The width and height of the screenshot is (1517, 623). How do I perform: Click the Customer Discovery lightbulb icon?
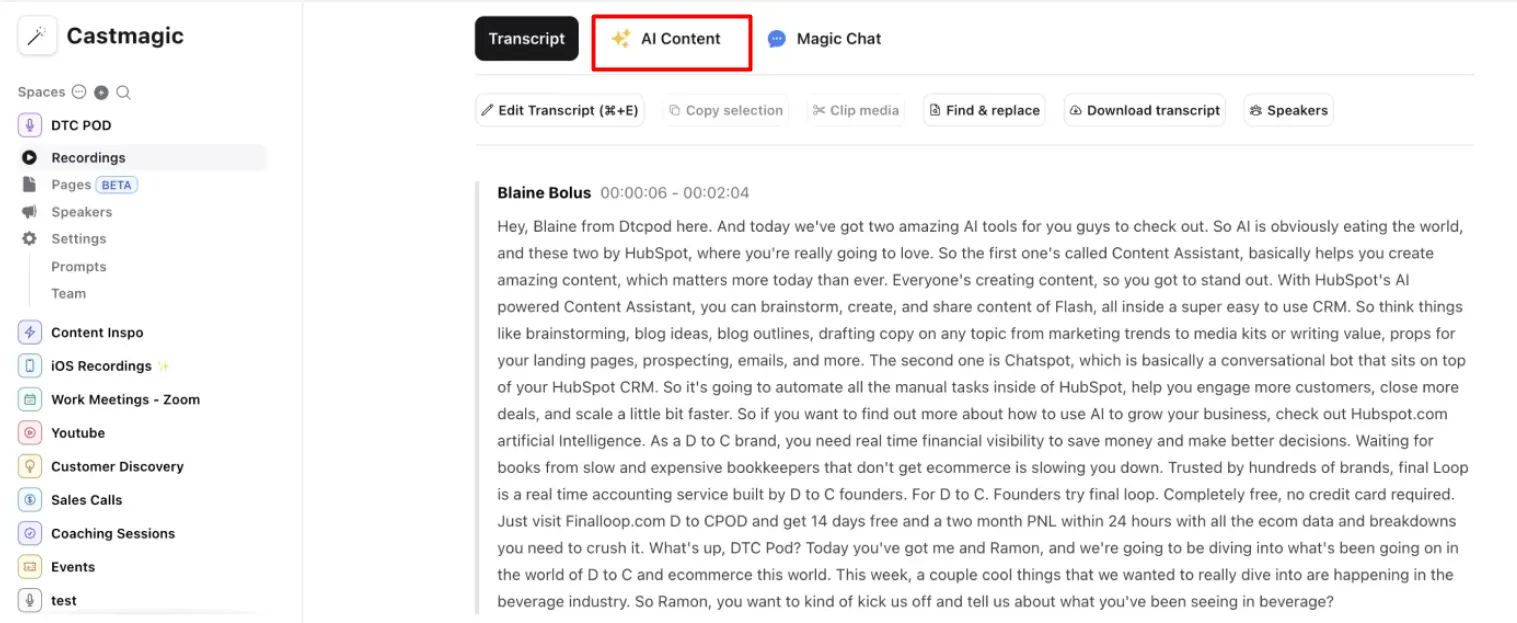pyautogui.click(x=30, y=466)
